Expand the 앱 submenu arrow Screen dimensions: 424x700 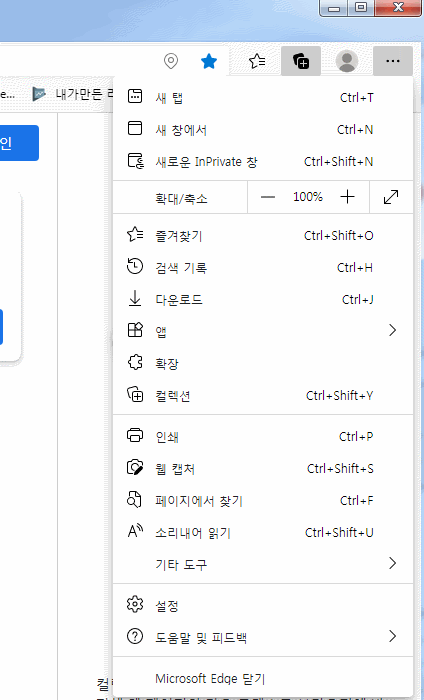[392, 330]
